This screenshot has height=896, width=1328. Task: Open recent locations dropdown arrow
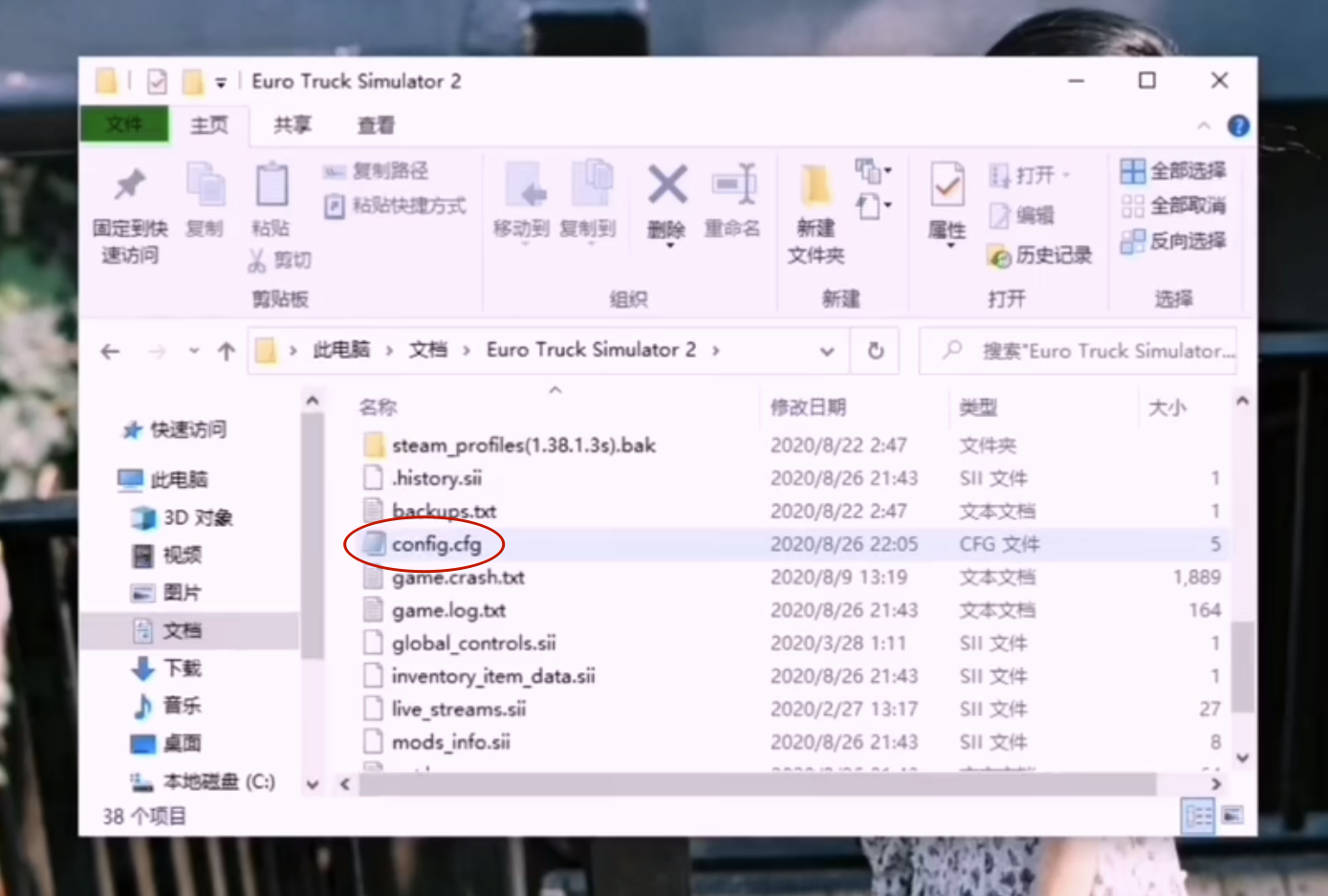(194, 351)
